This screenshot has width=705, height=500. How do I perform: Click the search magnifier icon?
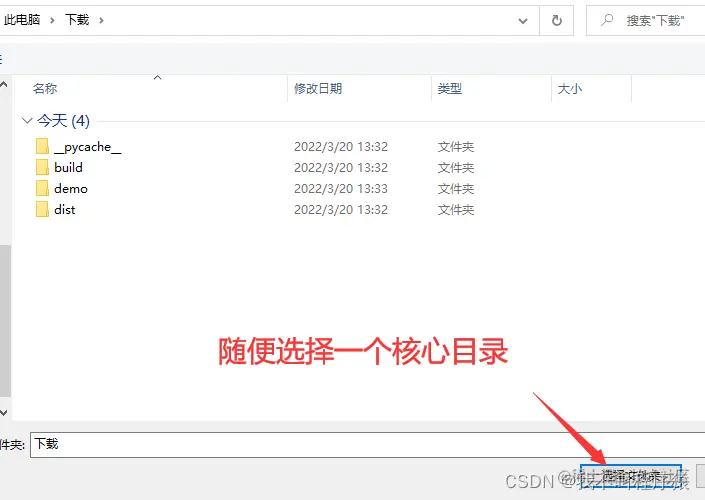click(x=607, y=20)
